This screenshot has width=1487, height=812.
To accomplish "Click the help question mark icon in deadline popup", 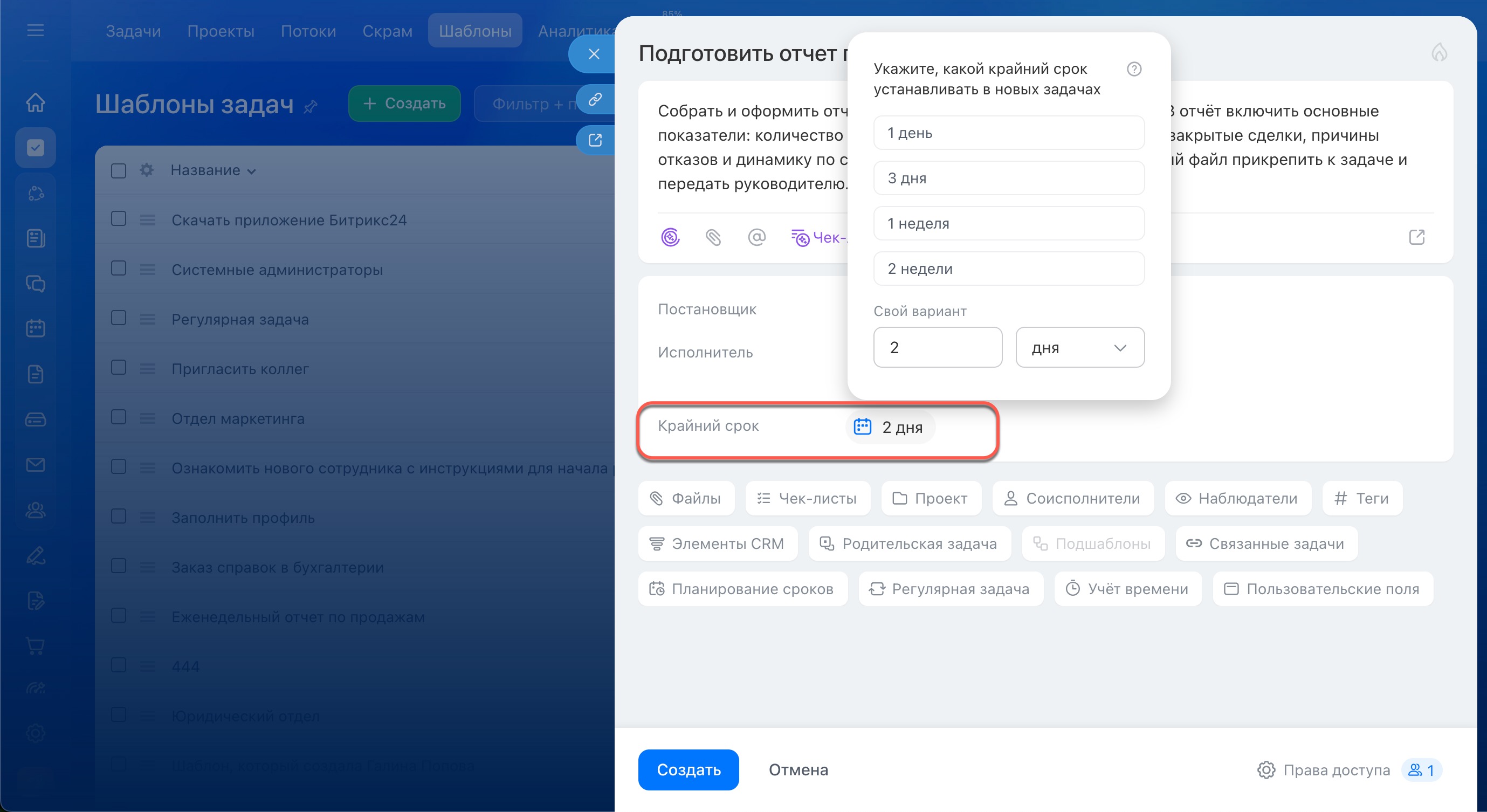I will tap(1134, 69).
